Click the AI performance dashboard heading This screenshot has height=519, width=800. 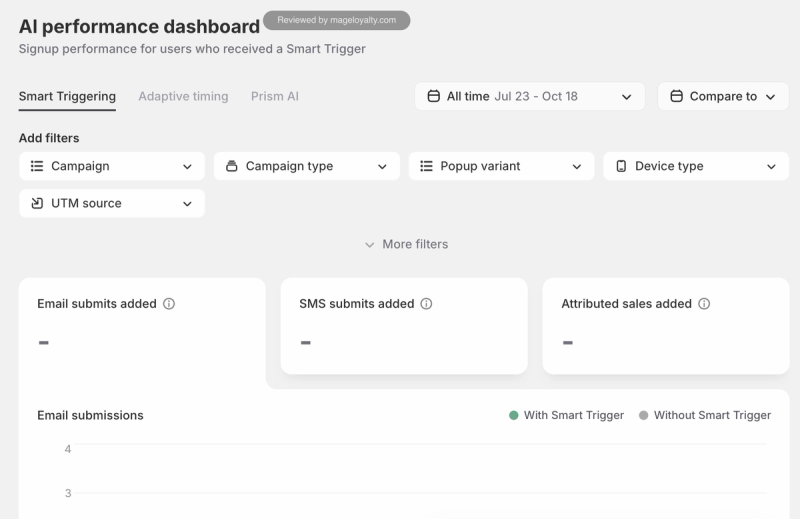tap(139, 27)
